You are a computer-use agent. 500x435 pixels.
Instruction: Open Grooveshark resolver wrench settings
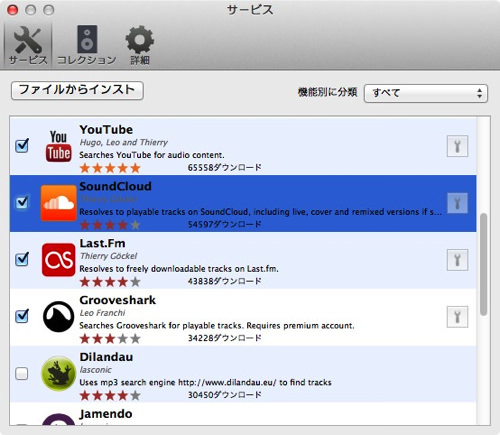[x=457, y=317]
